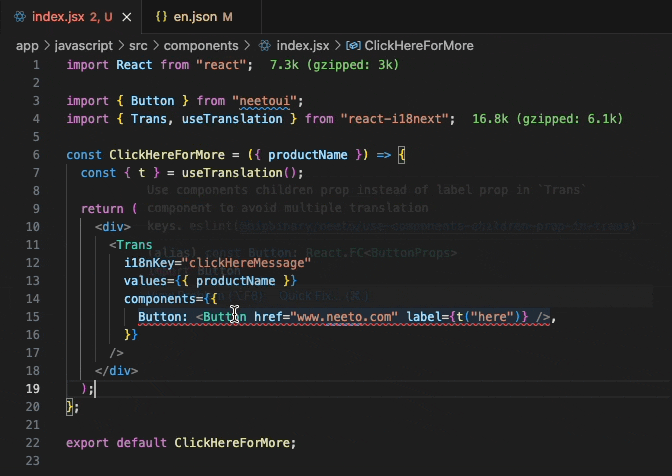The image size is (672, 476).
Task: Click the underlined "neetoui" import string
Action: [266, 101]
